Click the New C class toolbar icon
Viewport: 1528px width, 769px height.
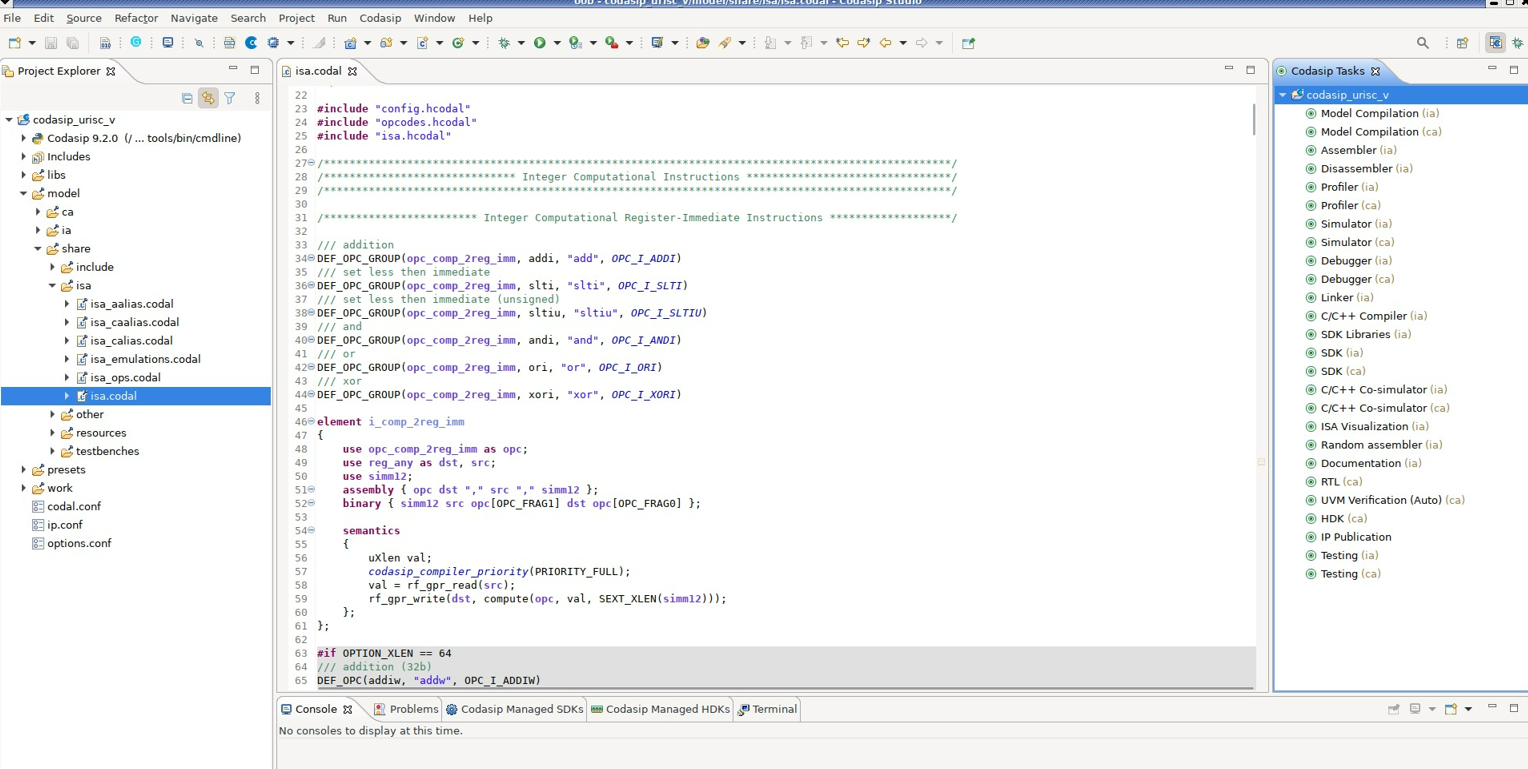coord(458,43)
